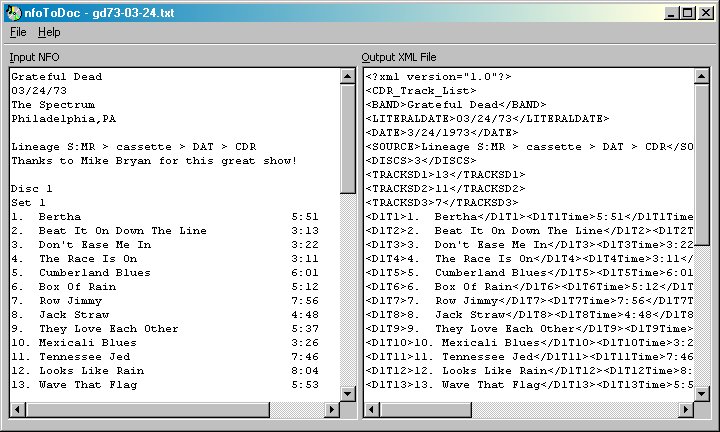
Task: Click Output XML scroll right arrow
Action: pyautogui.click(x=686, y=409)
